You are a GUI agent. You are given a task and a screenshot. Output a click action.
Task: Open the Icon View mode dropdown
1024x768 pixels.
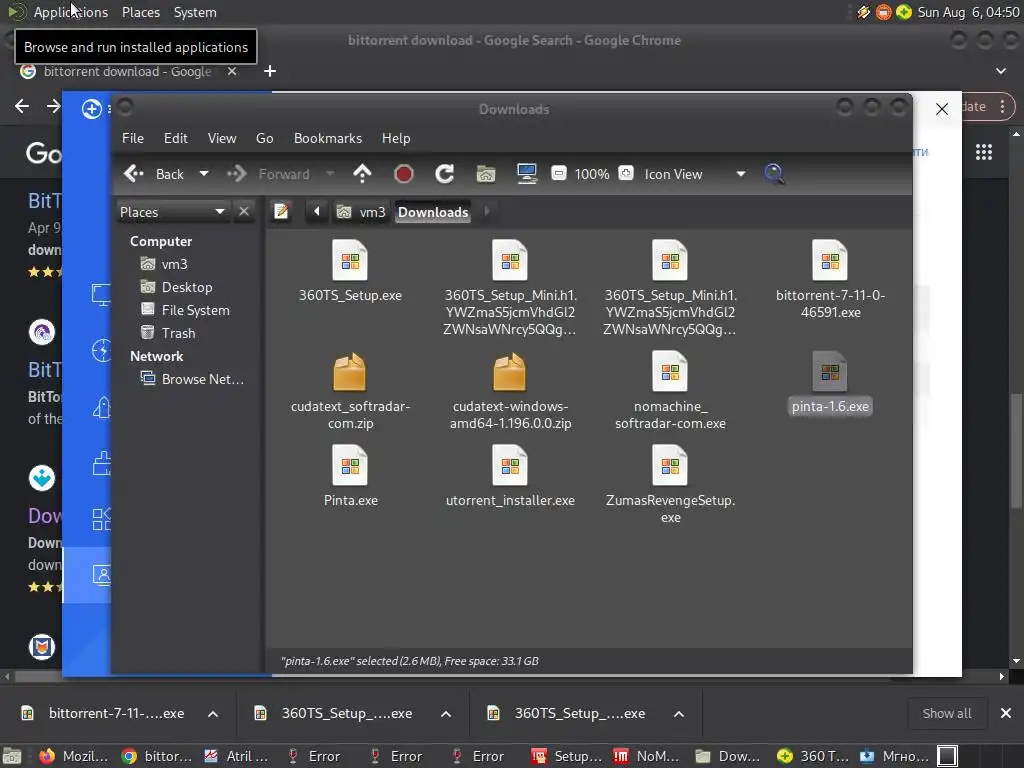tap(694, 174)
